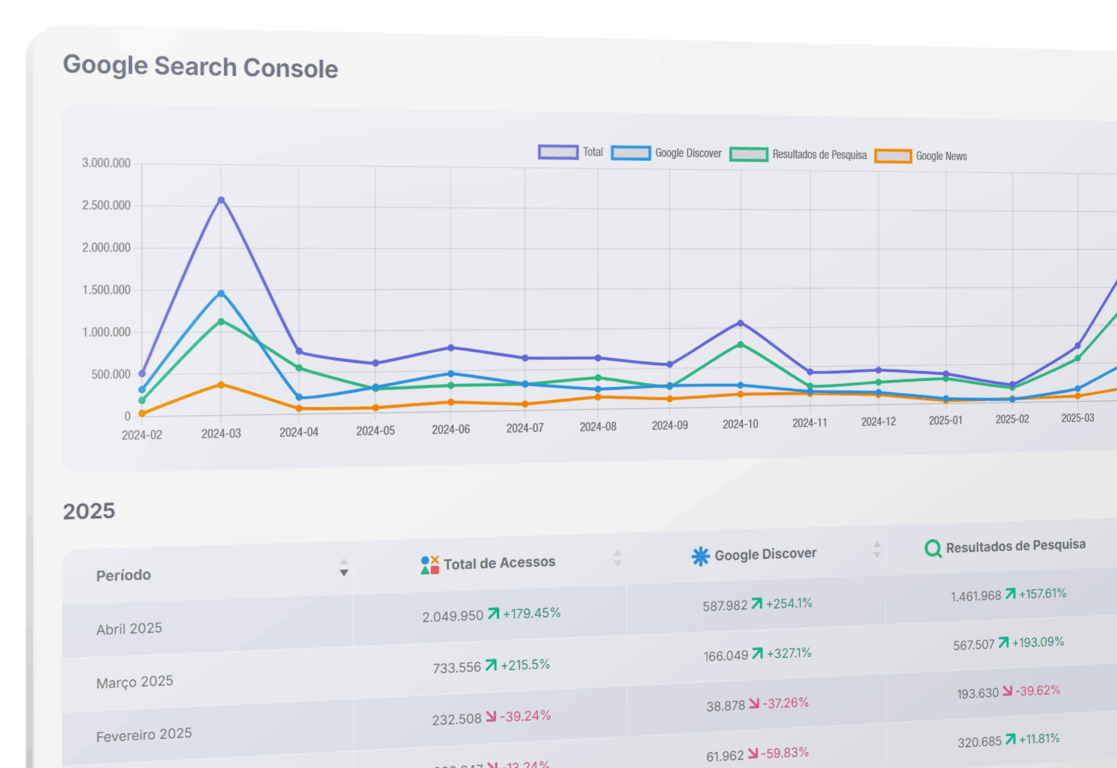Image resolution: width=1117 pixels, height=768 pixels.
Task: Click the Google Discover header label
Action: click(766, 554)
